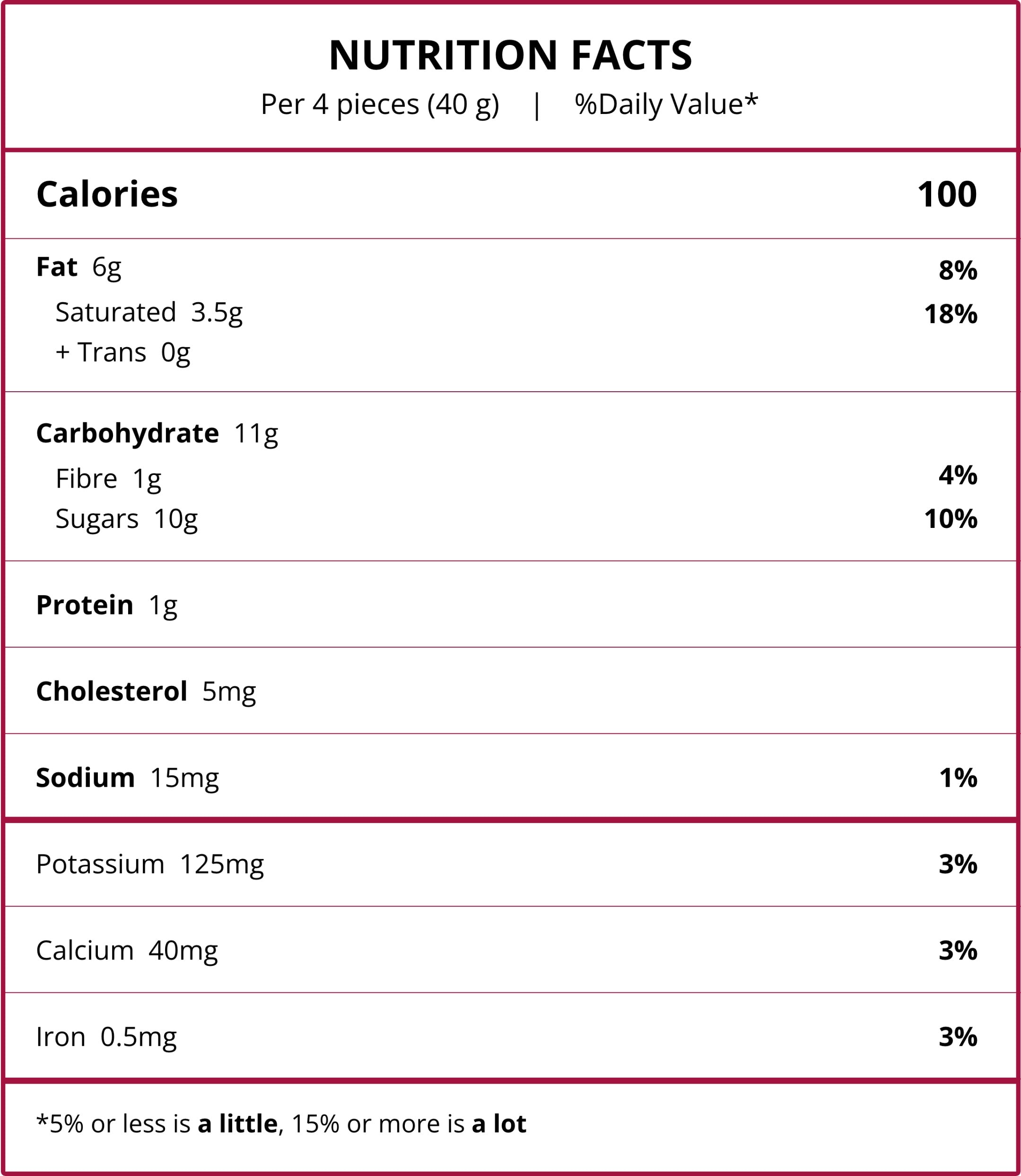Image resolution: width=1021 pixels, height=1176 pixels.
Task: Click the calories value 100
Action: [x=946, y=194]
